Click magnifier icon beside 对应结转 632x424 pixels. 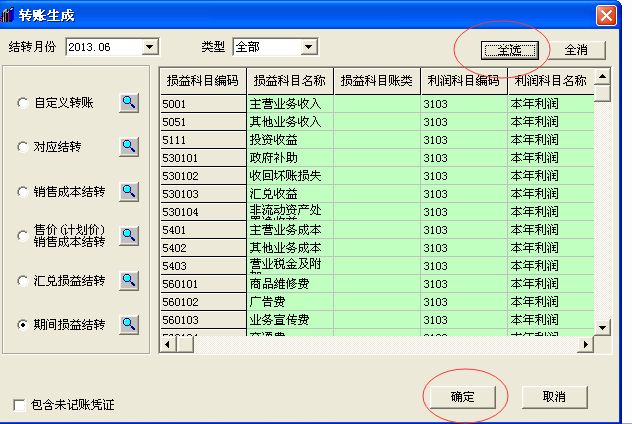[129, 146]
